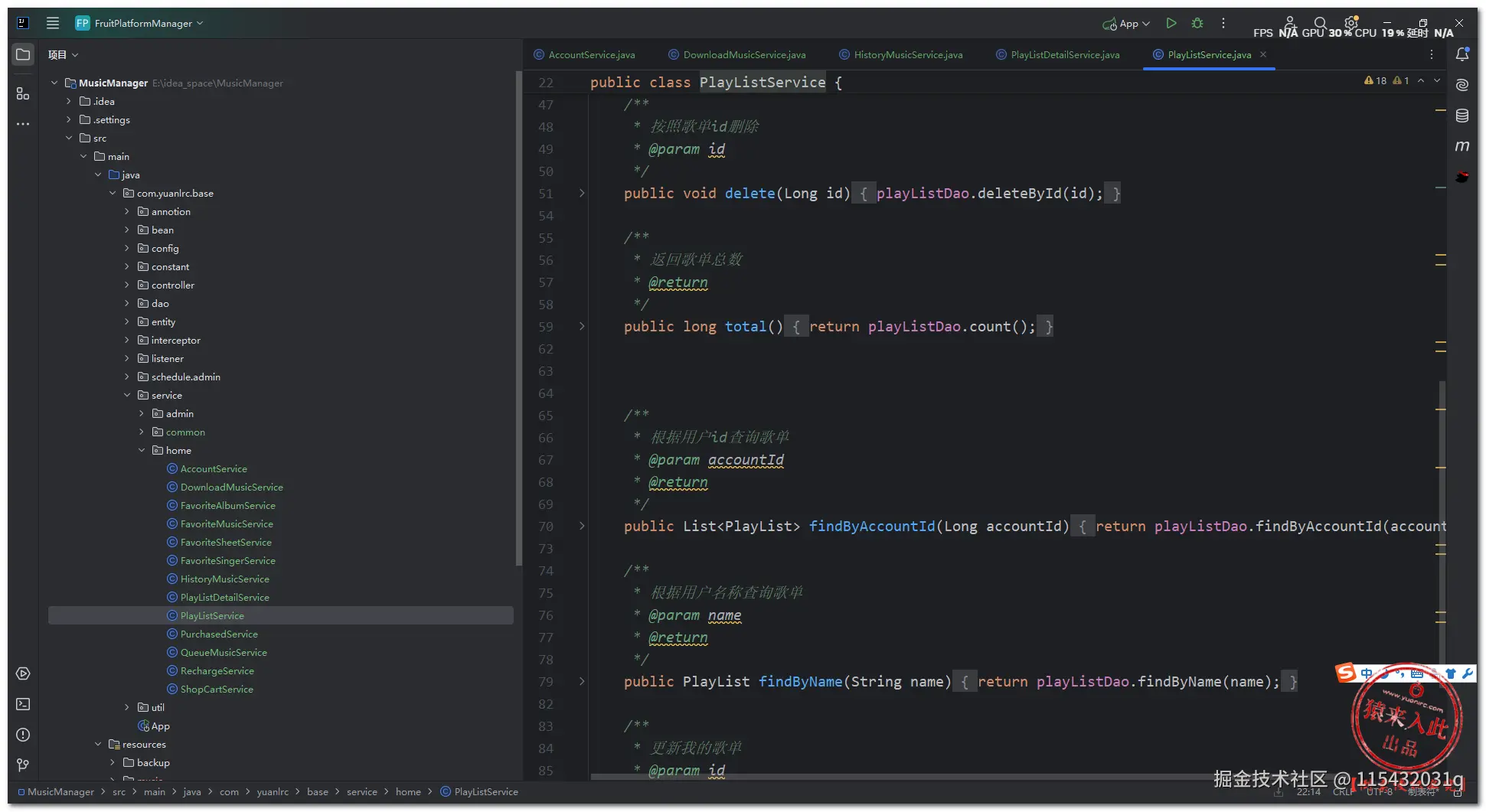This screenshot has width=1486, height=812.
Task: Open IDE settings gear
Action: [1351, 23]
